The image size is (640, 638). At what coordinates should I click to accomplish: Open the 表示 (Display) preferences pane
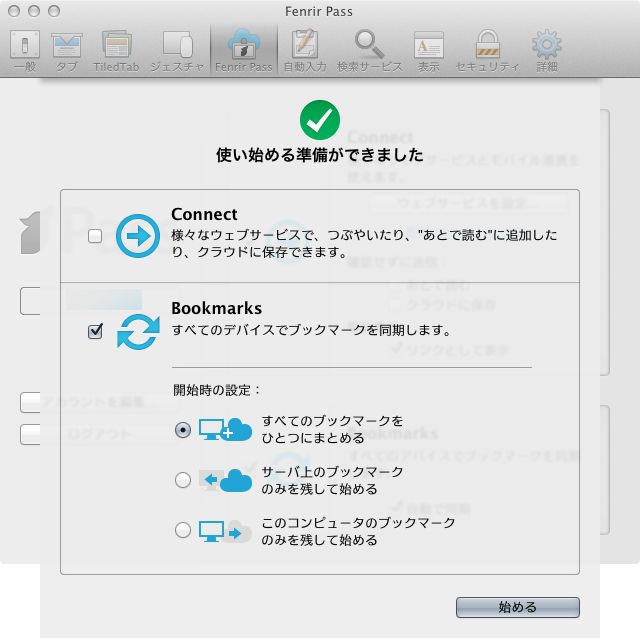click(x=429, y=51)
